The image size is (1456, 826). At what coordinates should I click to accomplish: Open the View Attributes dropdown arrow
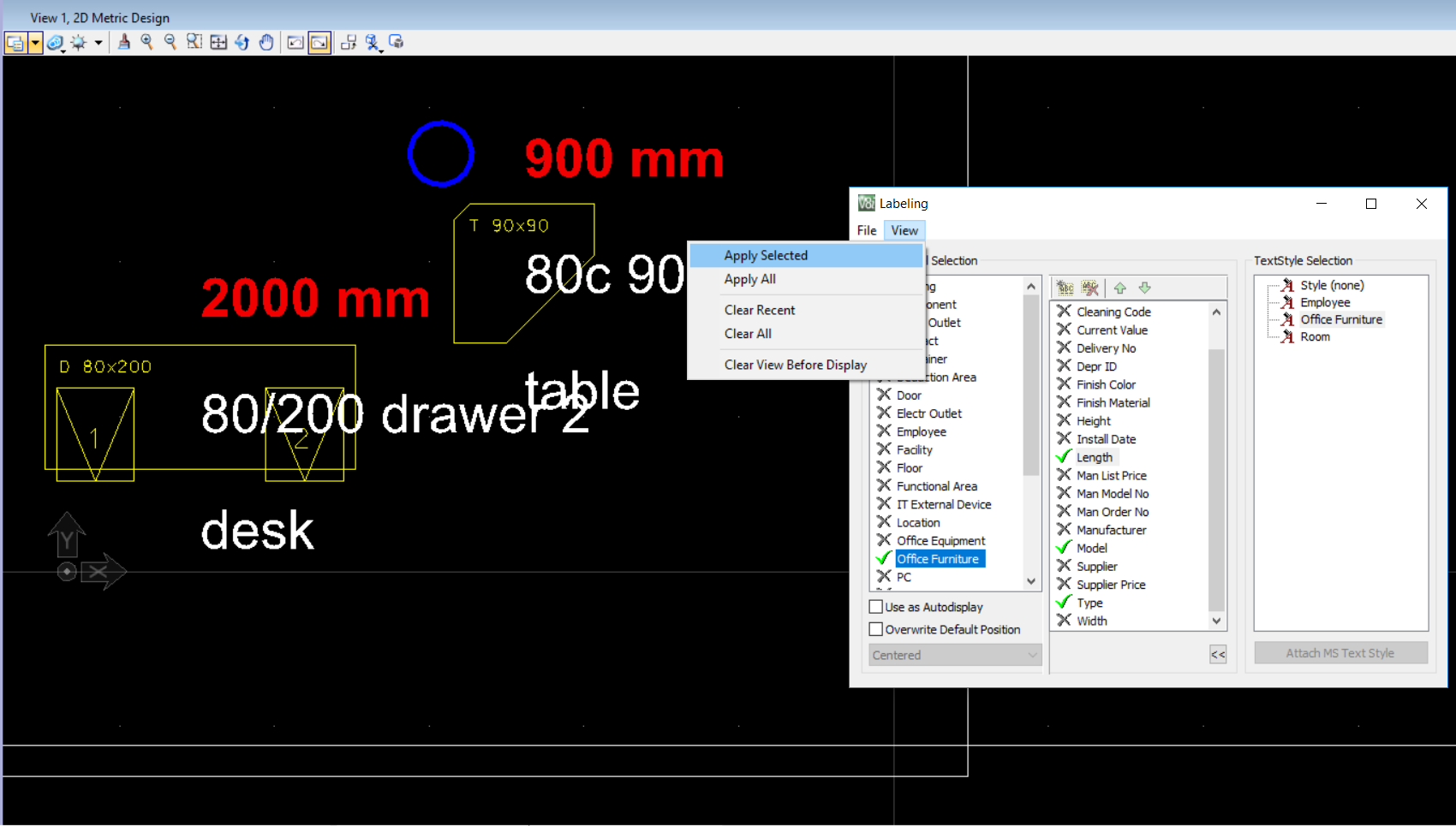[x=35, y=42]
